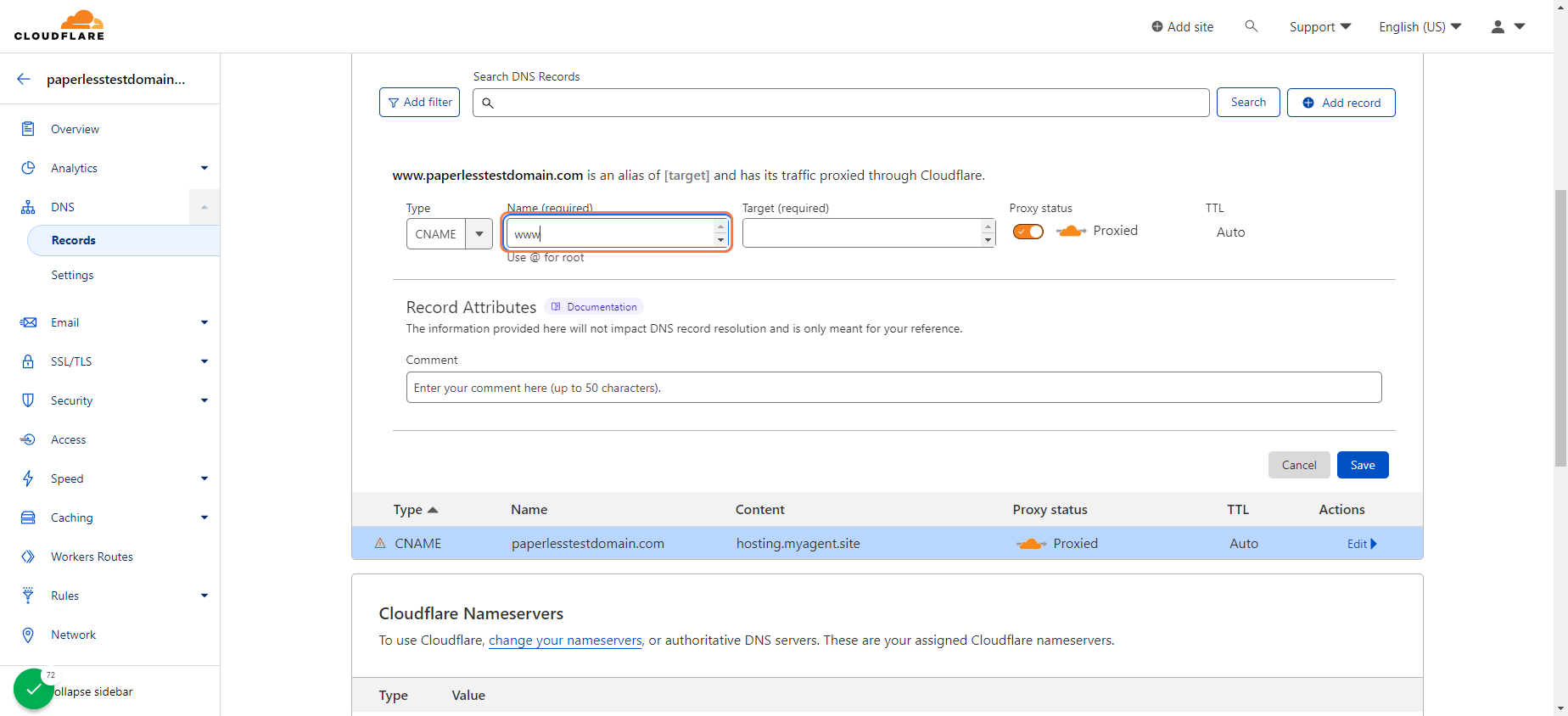The width and height of the screenshot is (1568, 716).
Task: Click the Rules filter icon
Action: point(28,596)
